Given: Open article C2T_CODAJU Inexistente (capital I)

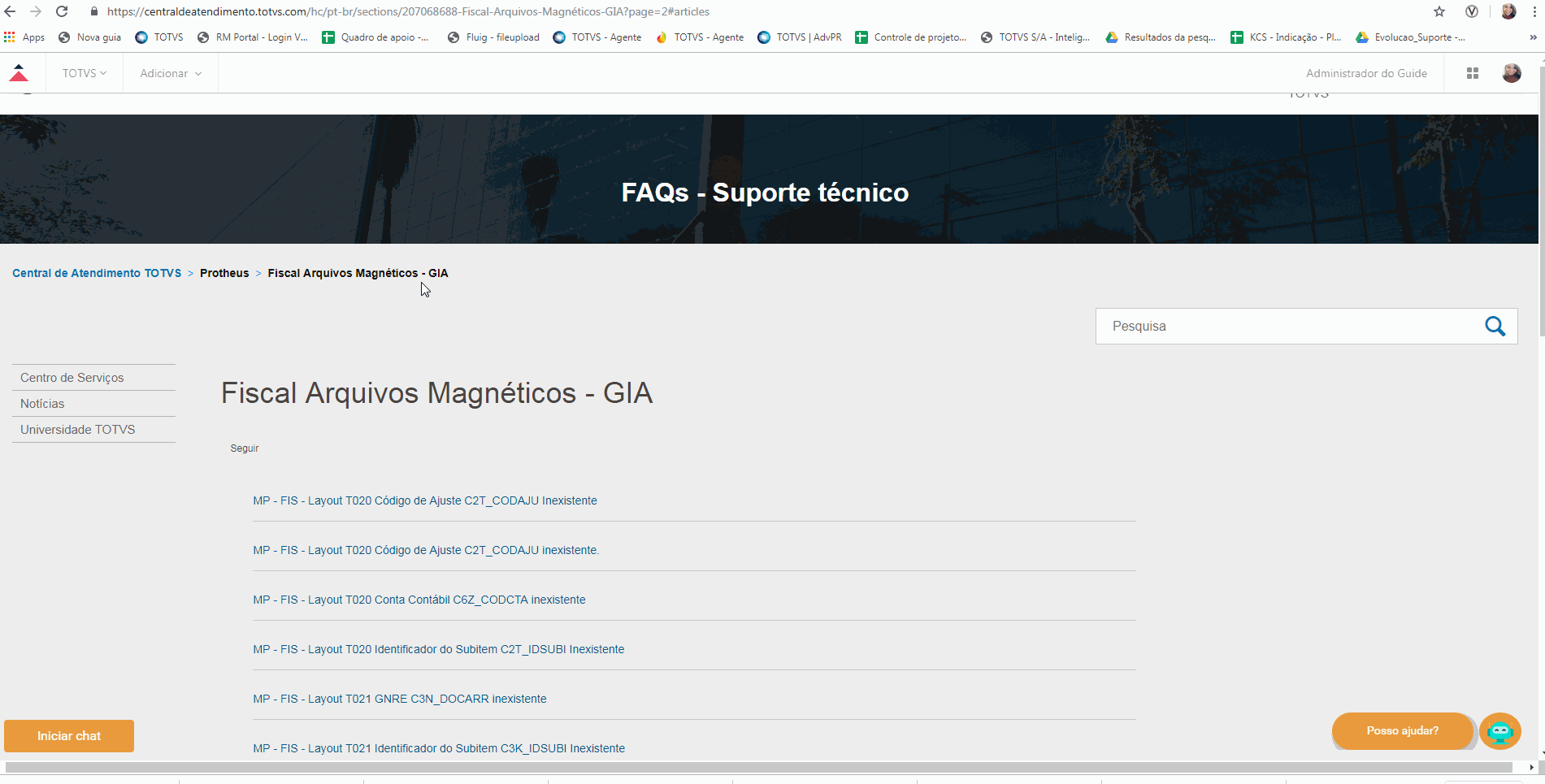Looking at the screenshot, I should tap(425, 500).
